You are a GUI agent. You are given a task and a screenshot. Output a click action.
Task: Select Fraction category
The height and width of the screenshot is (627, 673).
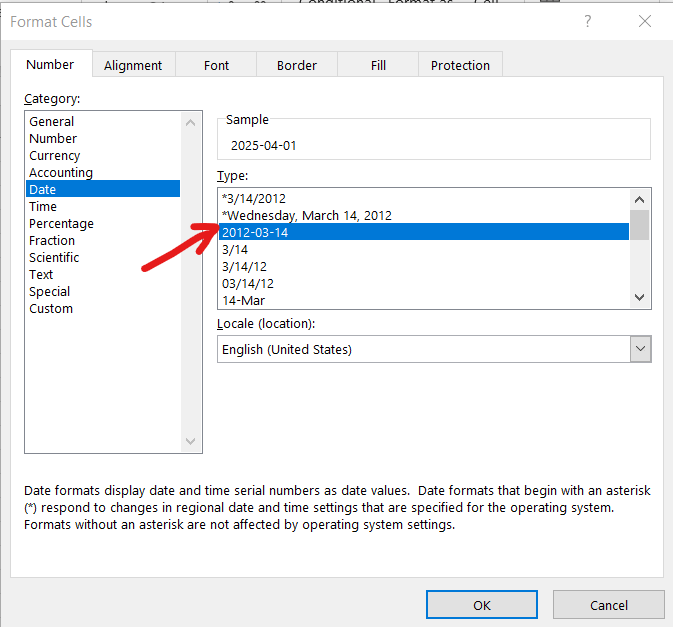point(103,240)
